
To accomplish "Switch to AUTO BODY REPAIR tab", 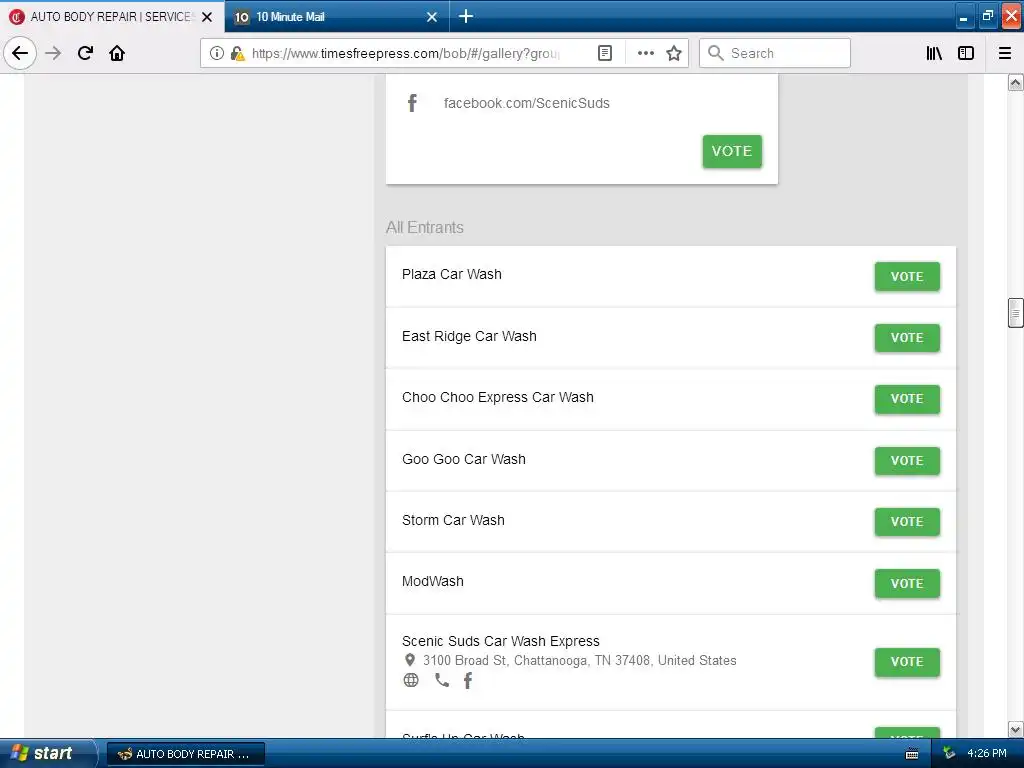I will (x=111, y=16).
